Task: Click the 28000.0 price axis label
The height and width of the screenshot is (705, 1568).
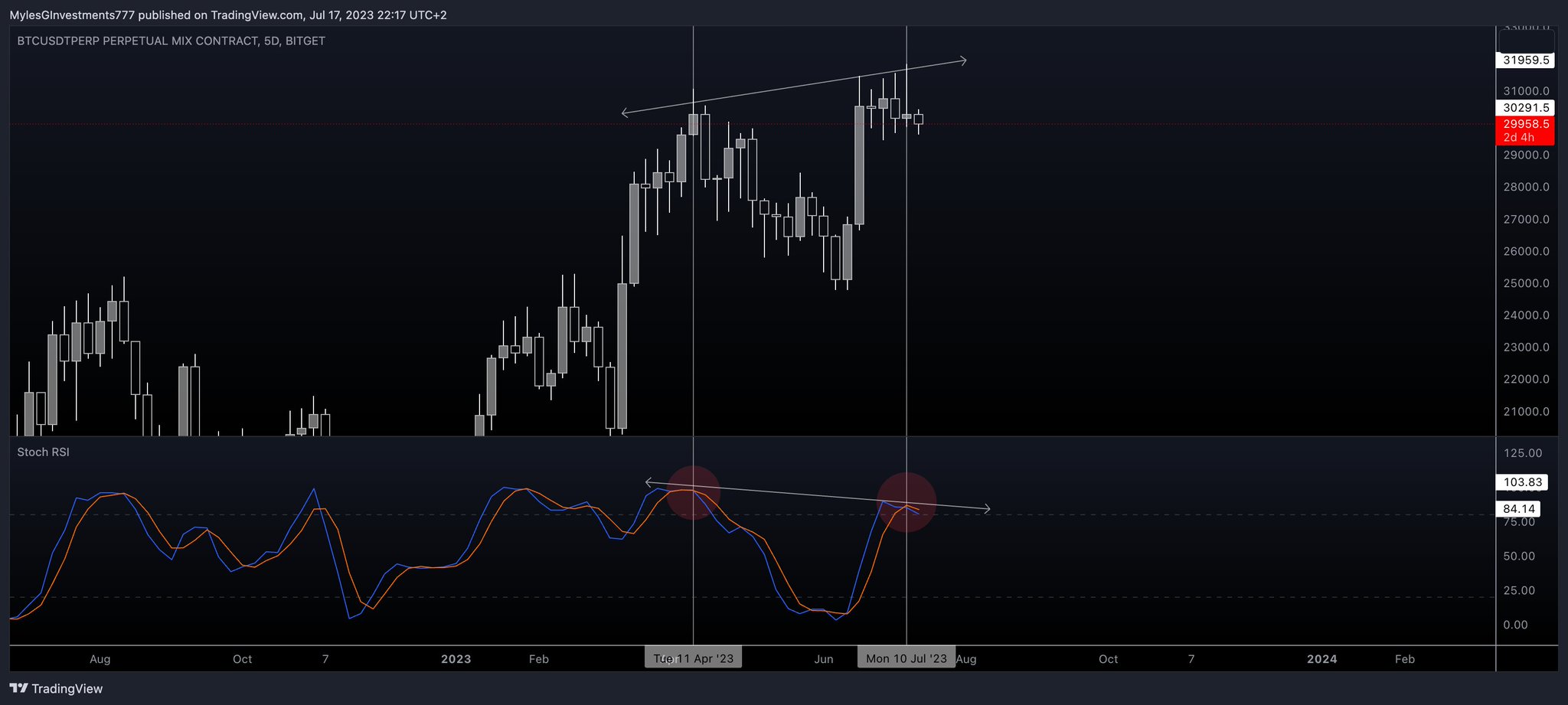Action: (1526, 188)
